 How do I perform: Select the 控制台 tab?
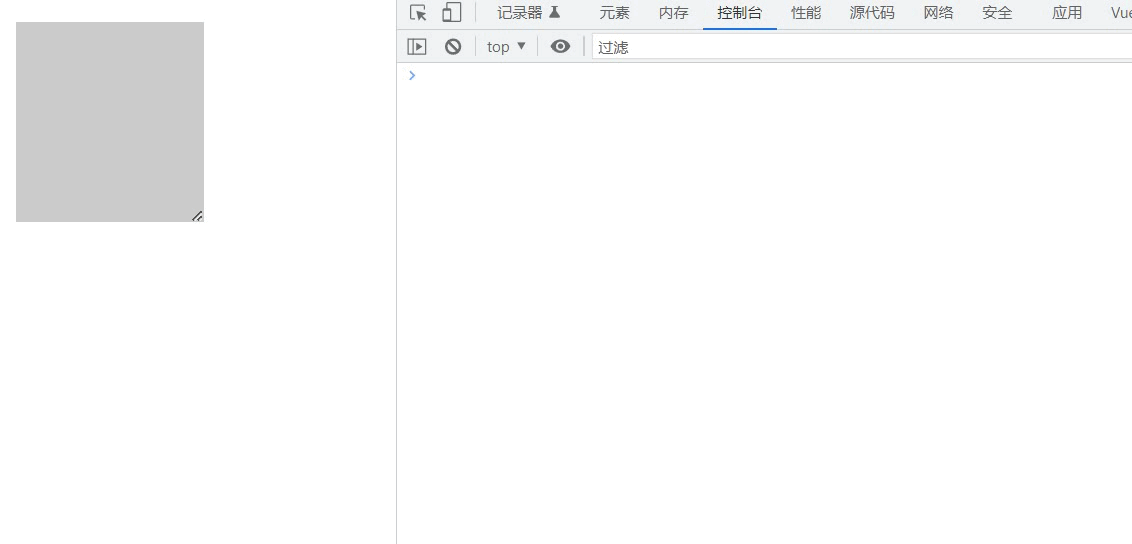click(x=739, y=13)
